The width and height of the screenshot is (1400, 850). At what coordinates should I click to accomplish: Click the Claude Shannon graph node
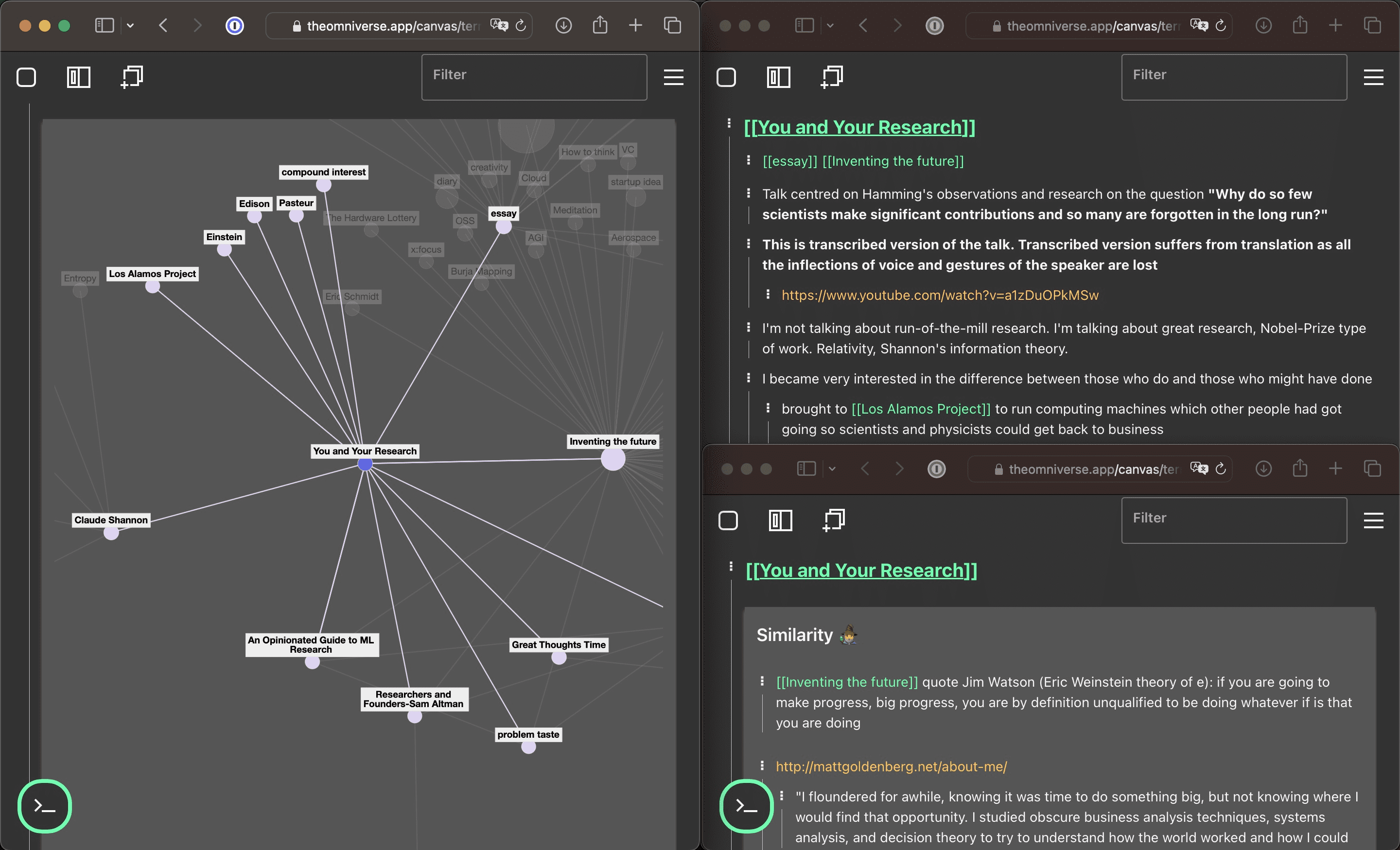point(111,533)
